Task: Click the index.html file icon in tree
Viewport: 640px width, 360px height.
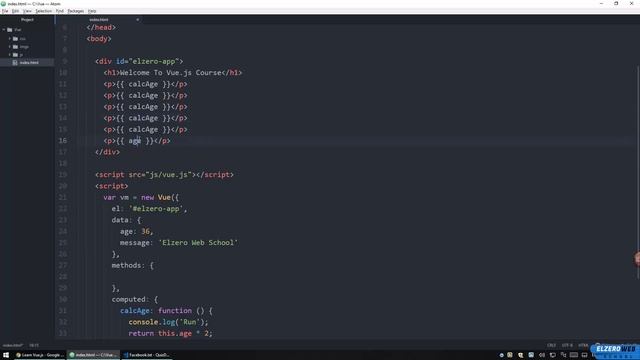Action: click(x=16, y=62)
